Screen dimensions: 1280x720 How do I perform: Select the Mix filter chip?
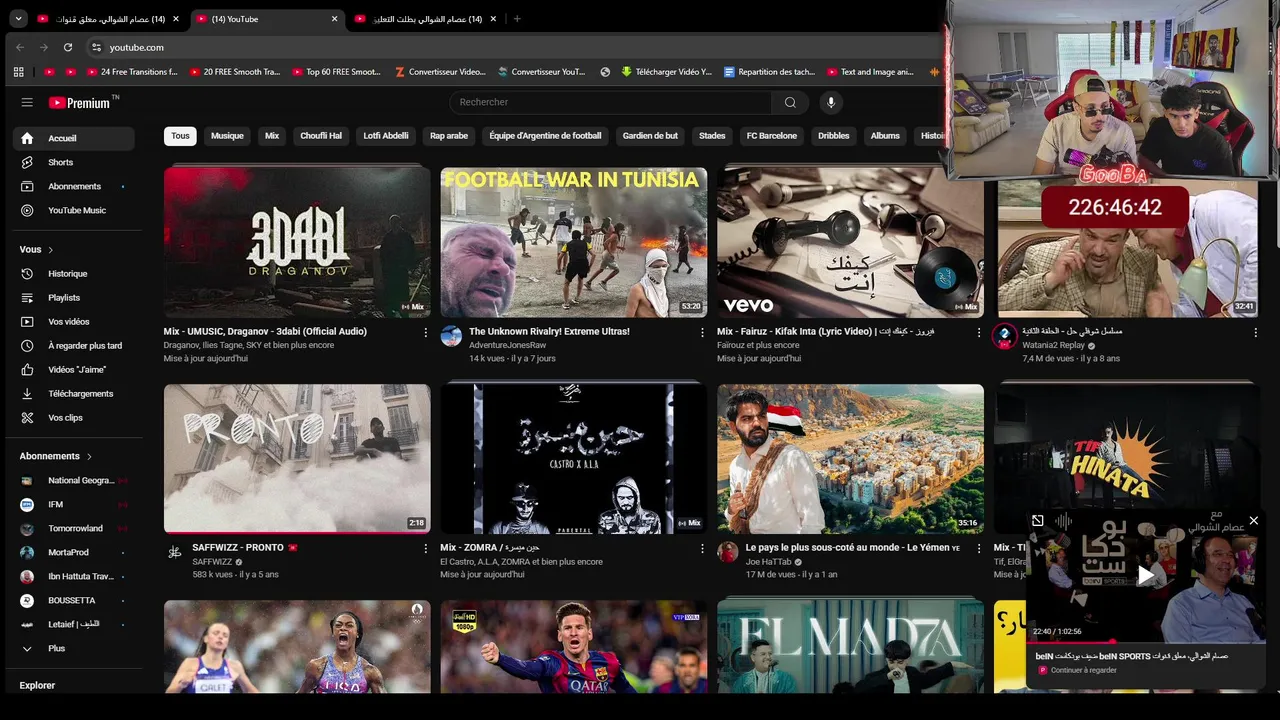point(272,136)
